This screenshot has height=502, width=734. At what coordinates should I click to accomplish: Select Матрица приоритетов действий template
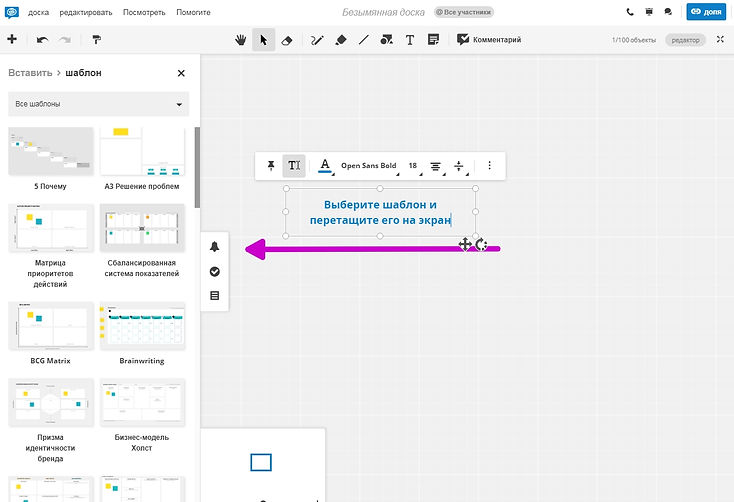(51, 228)
